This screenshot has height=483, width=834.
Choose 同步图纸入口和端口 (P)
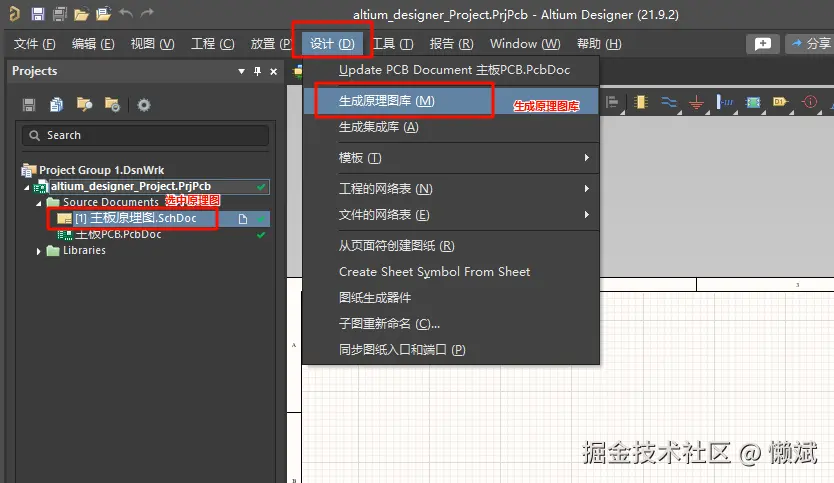(x=451, y=349)
